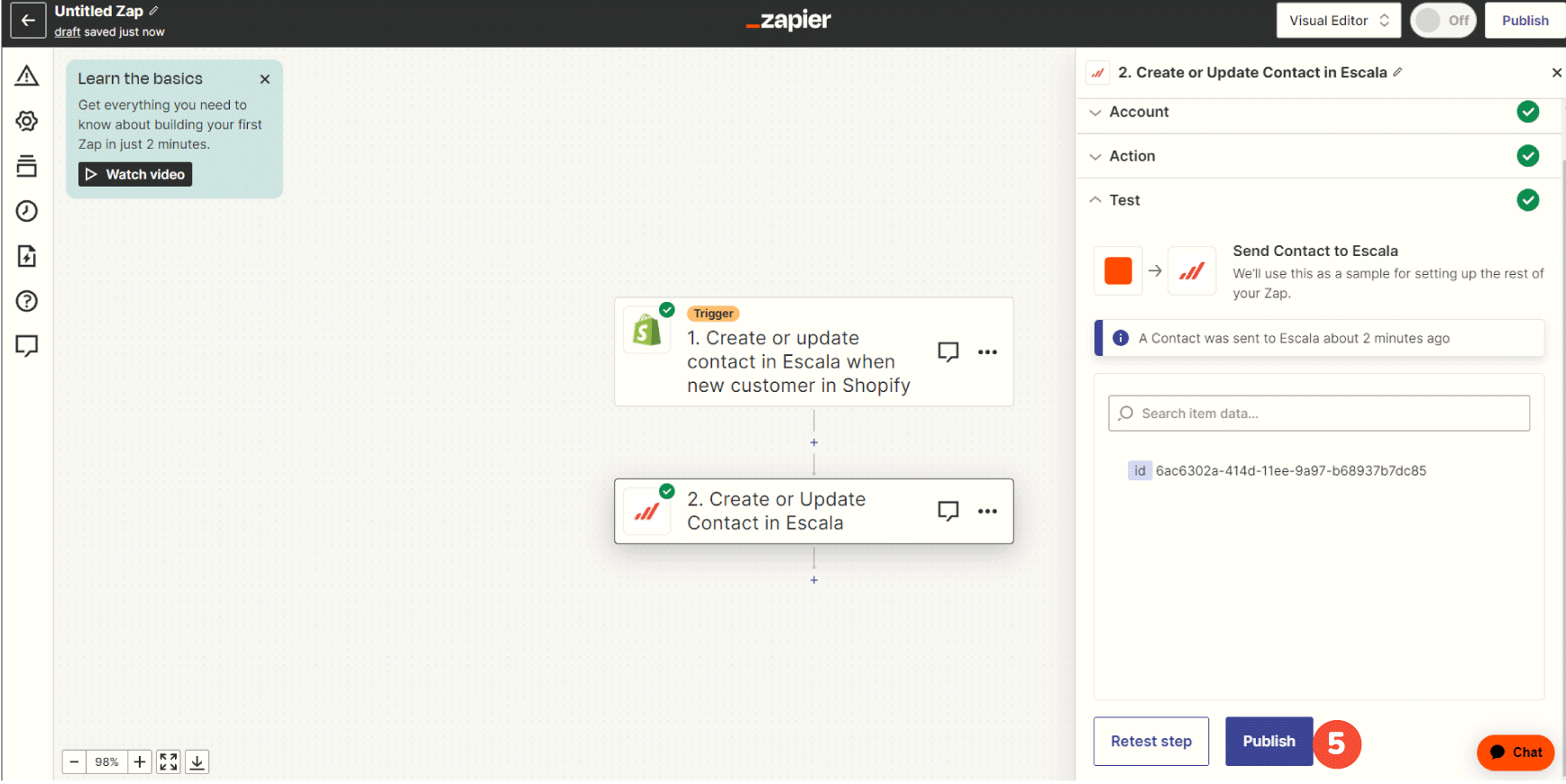1566x784 pixels.
Task: Open three-dot menu on step 2 card
Action: (988, 511)
